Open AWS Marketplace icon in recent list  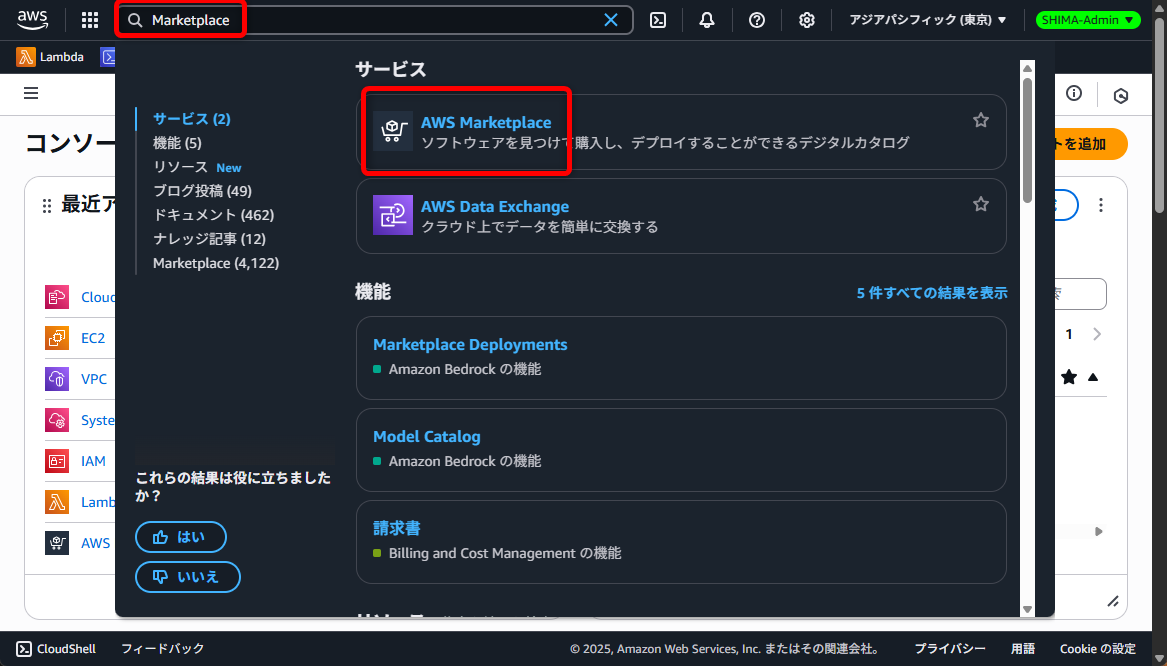(x=57, y=542)
